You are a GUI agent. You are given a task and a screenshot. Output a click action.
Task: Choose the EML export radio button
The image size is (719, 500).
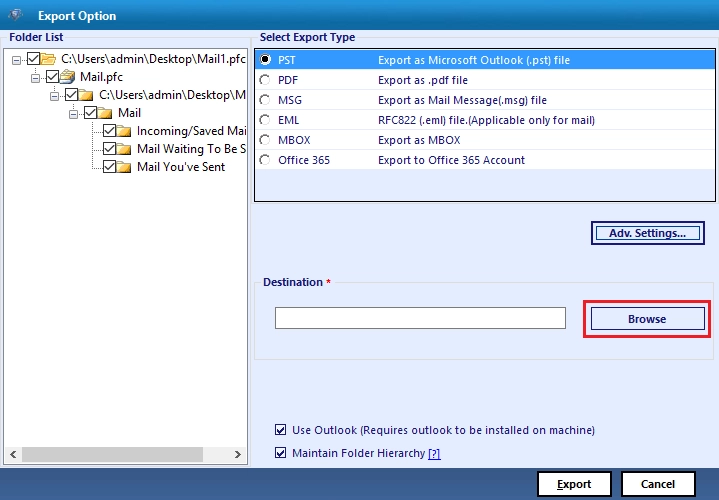pos(265,120)
